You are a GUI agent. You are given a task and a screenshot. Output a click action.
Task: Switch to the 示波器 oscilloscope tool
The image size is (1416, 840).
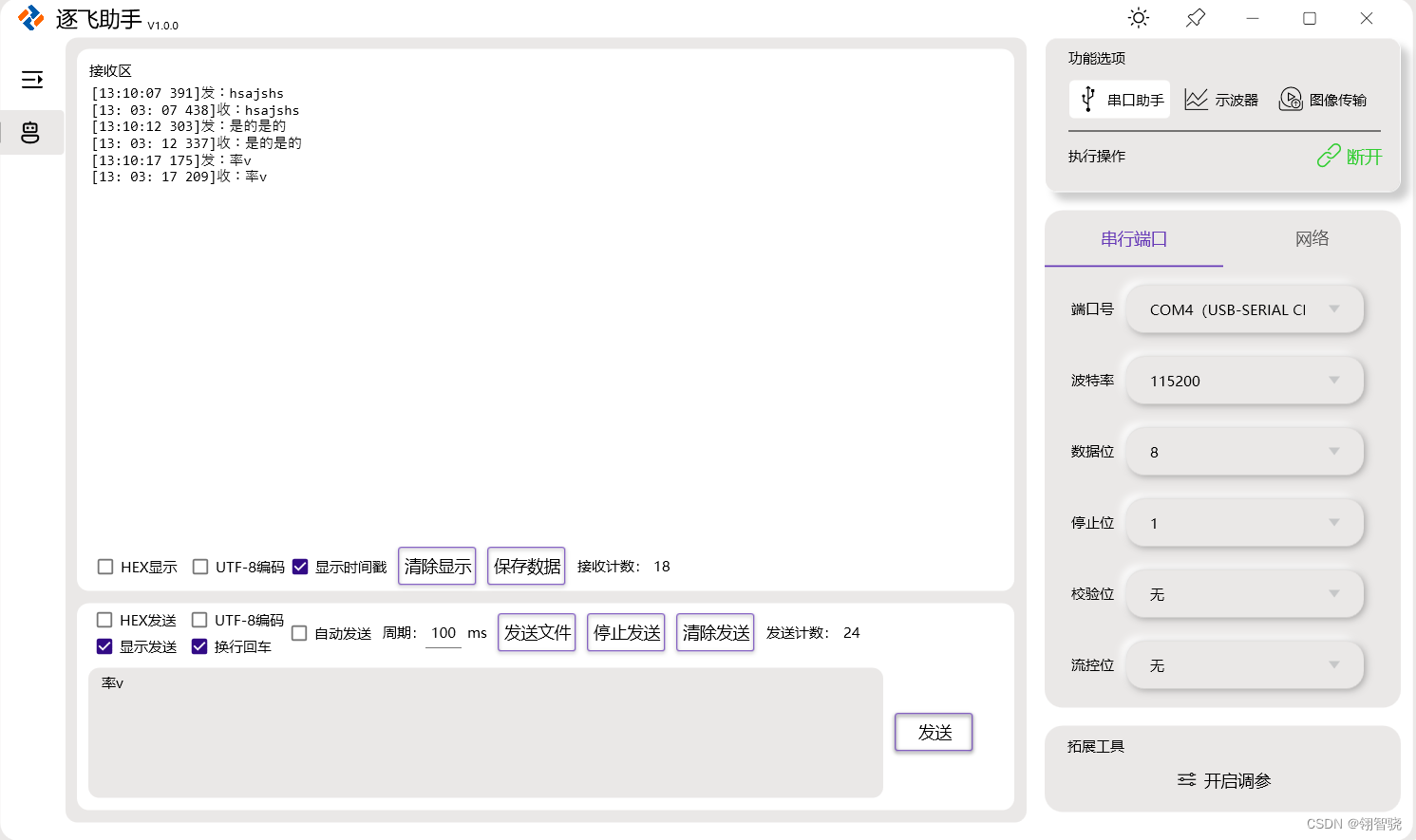[x=1222, y=99]
